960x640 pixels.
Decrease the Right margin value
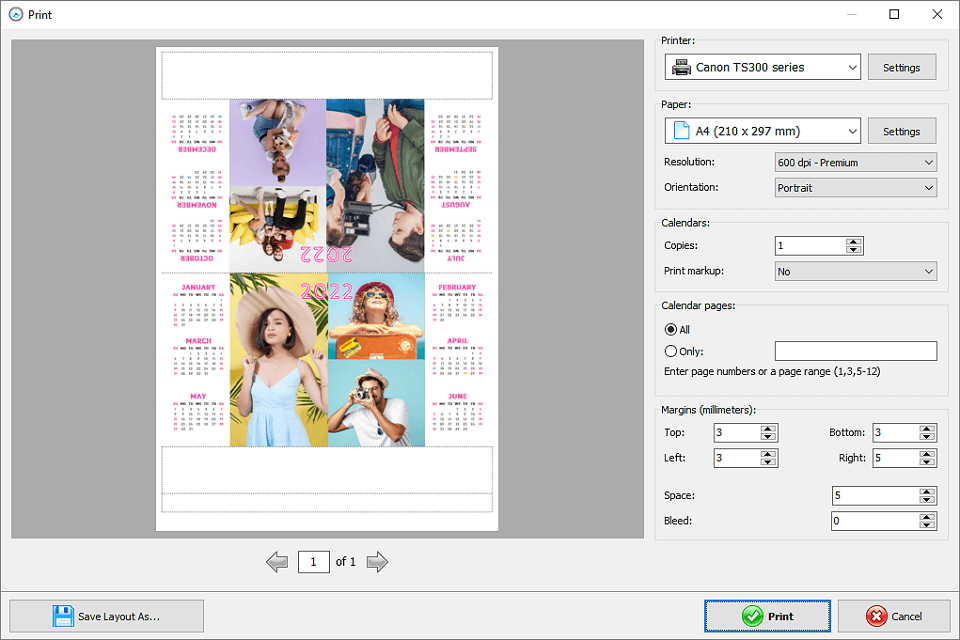point(927,462)
